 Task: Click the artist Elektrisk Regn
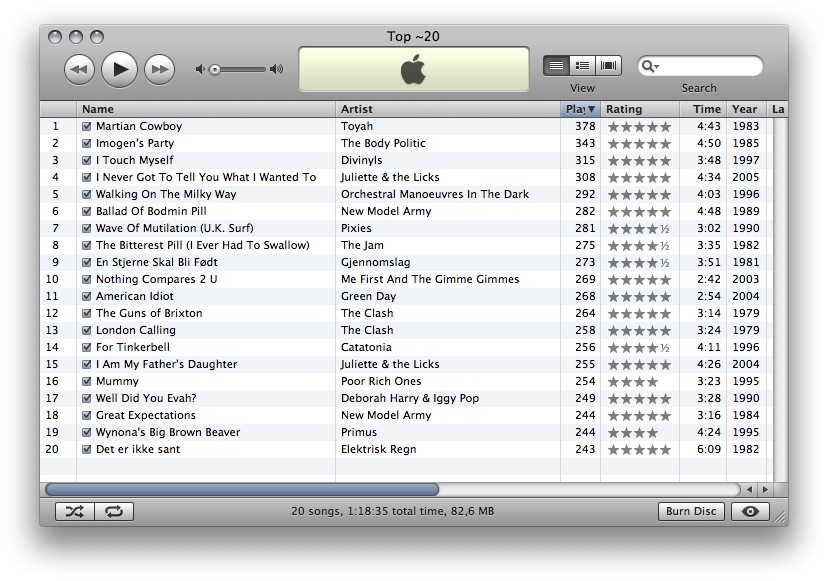378,449
